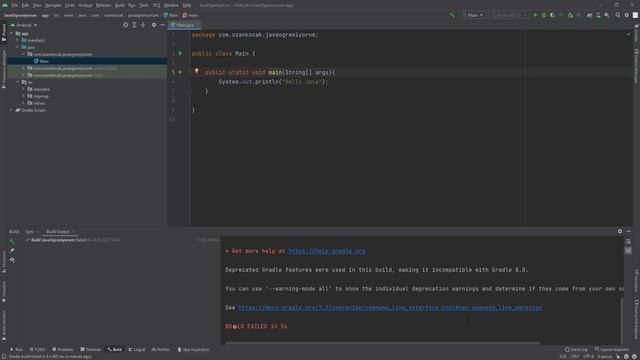
Task: Open the Layout Inspector tool window
Action: tap(612, 349)
